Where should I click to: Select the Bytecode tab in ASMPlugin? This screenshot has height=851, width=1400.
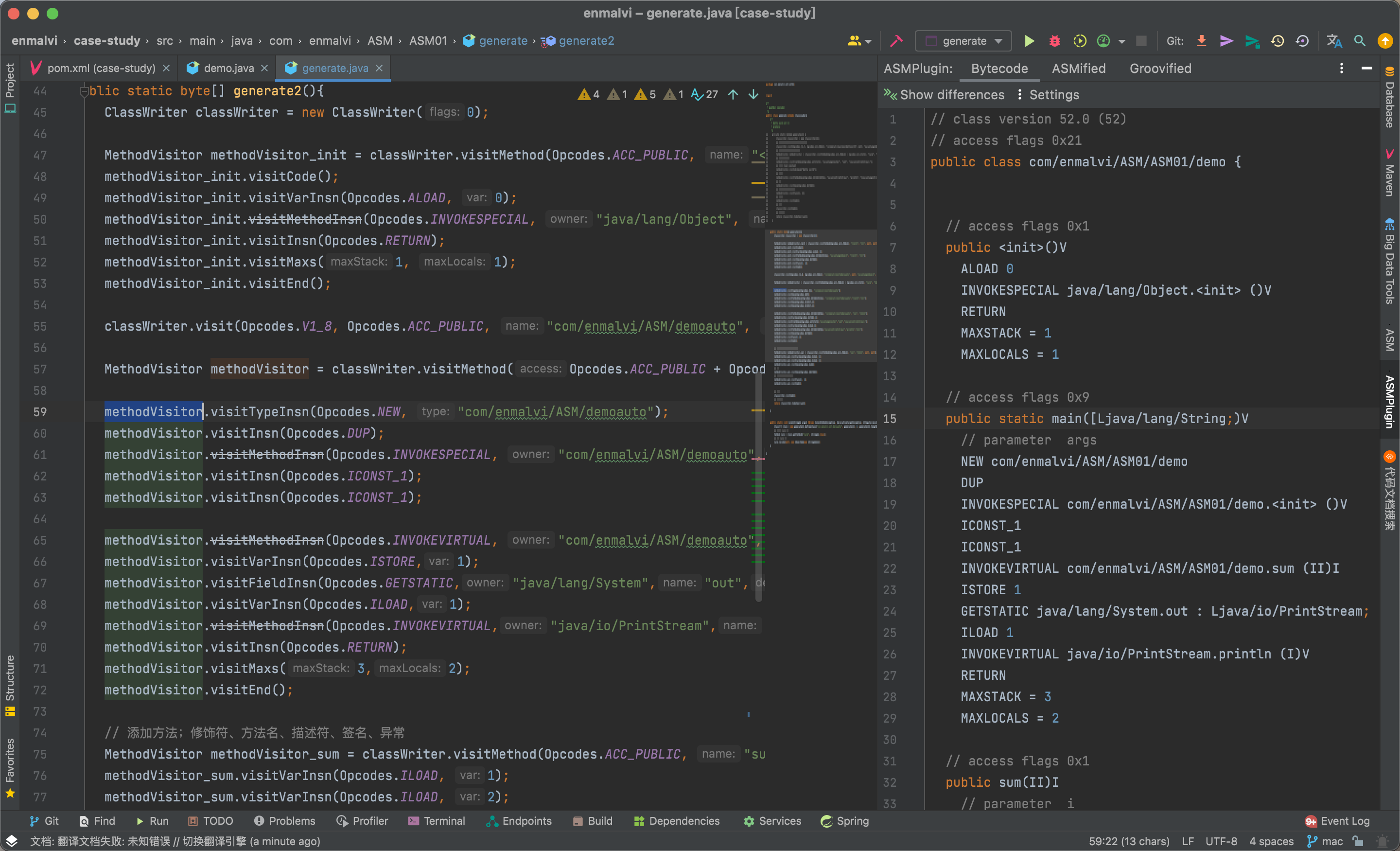coord(999,68)
